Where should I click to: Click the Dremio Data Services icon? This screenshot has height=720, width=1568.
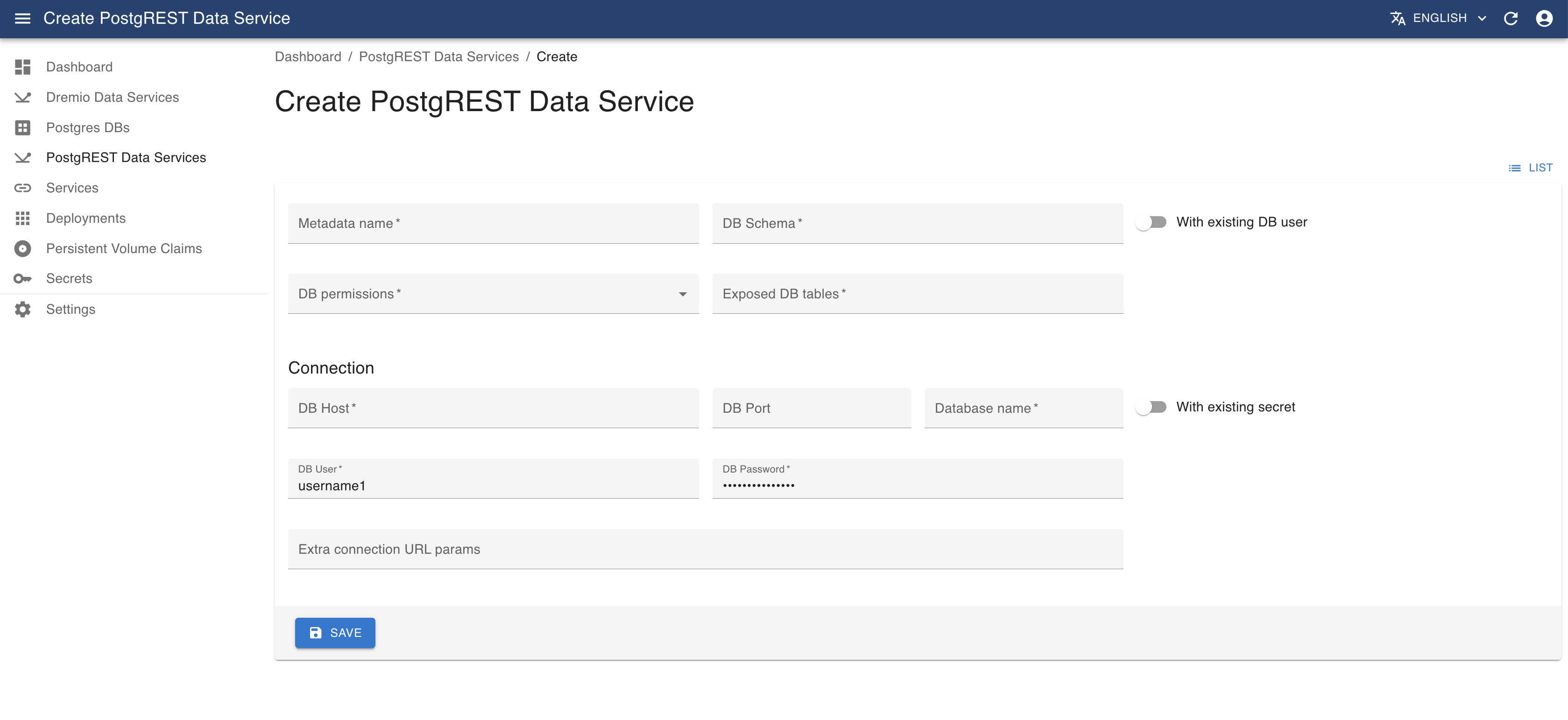point(22,98)
